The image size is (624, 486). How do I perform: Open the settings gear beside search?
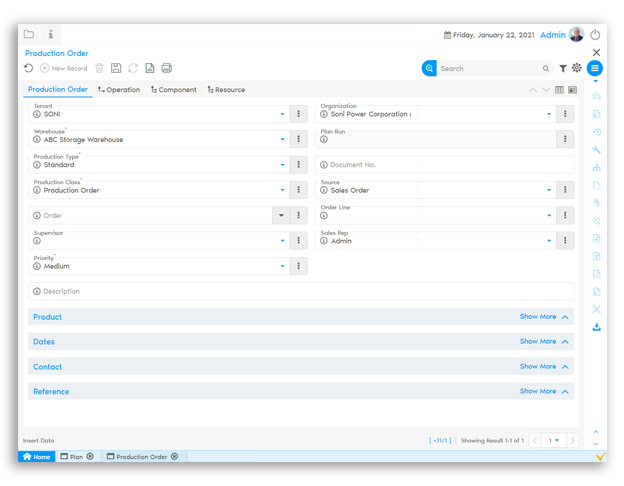577,69
